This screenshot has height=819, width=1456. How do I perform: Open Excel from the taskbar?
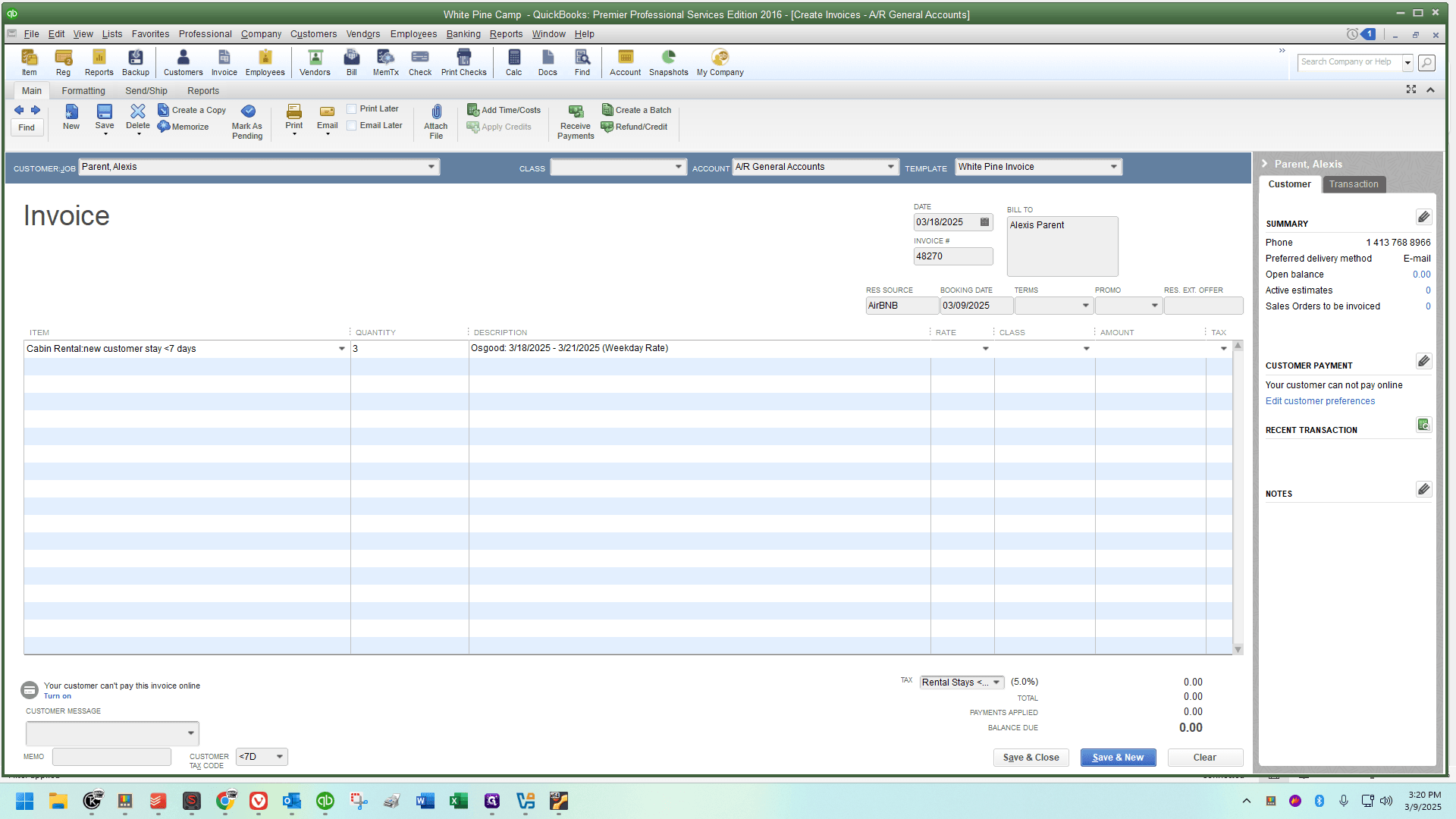458,801
